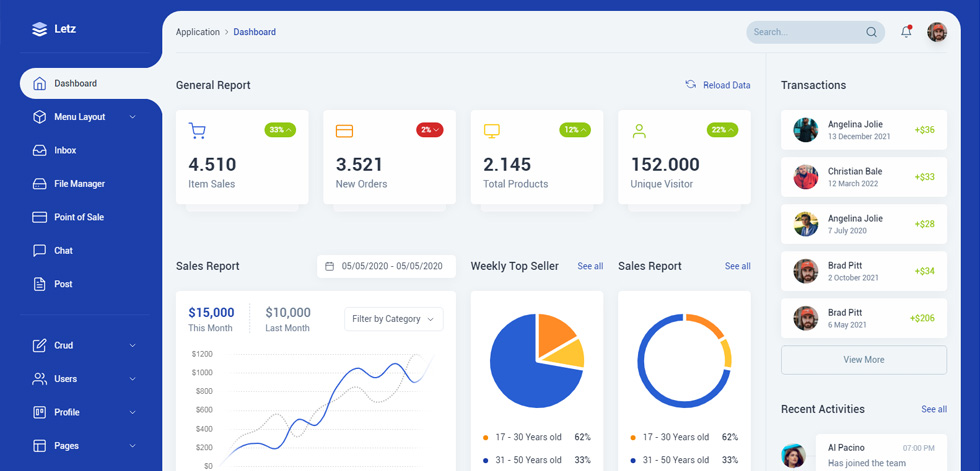Click See all for Recent Activities
Image resolution: width=980 pixels, height=471 pixels.
click(934, 409)
